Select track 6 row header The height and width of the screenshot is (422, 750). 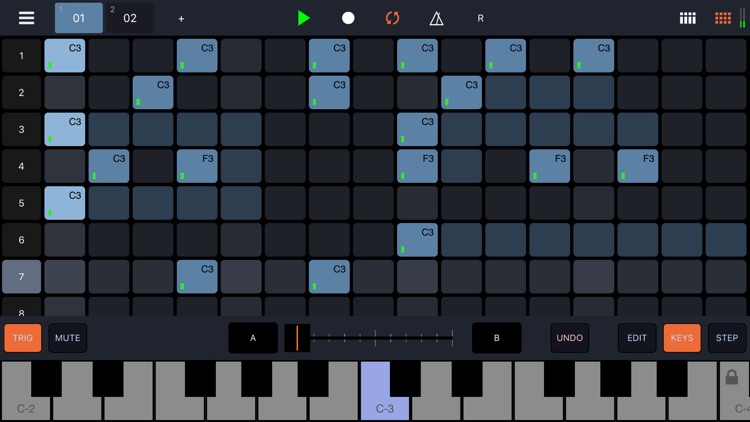pyautogui.click(x=21, y=240)
